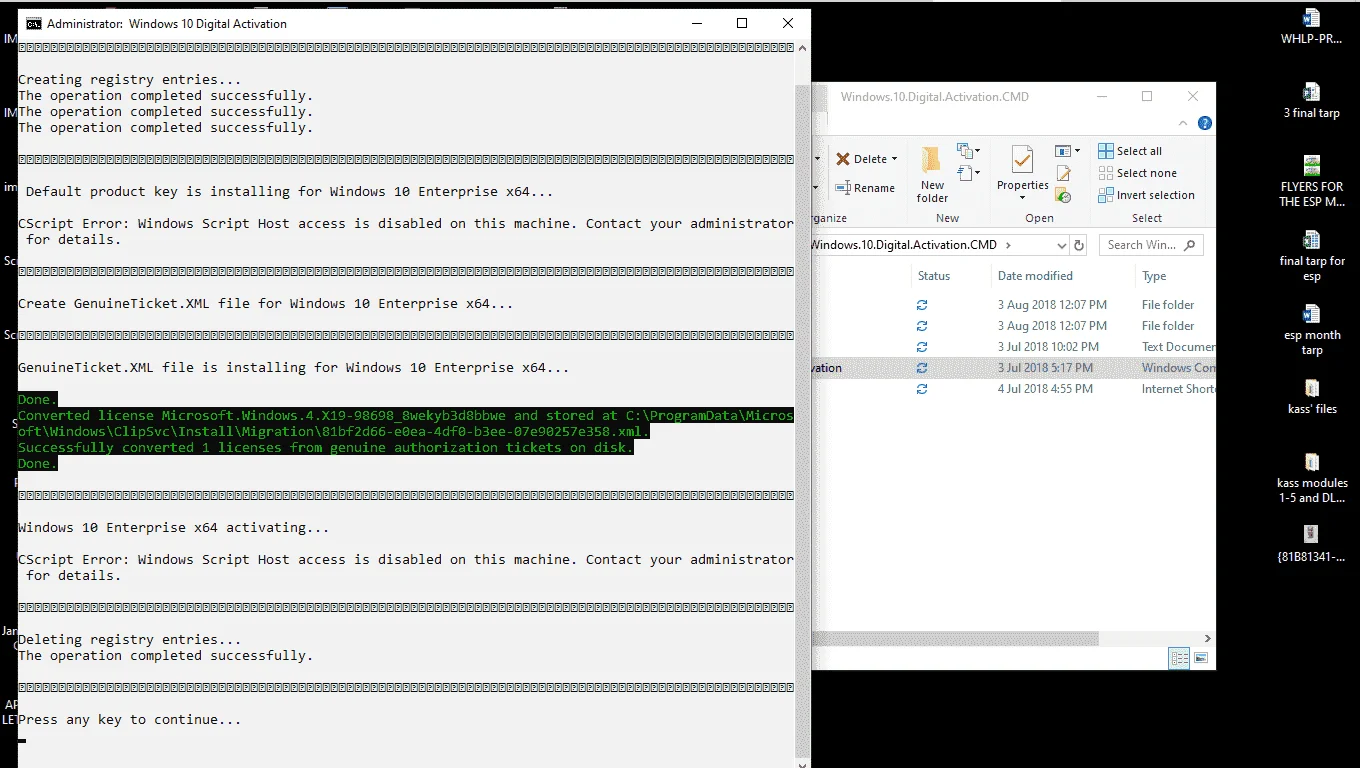This screenshot has width=1360, height=768.
Task: Click the 'Press any key to continue...' line
Action: 130,720
